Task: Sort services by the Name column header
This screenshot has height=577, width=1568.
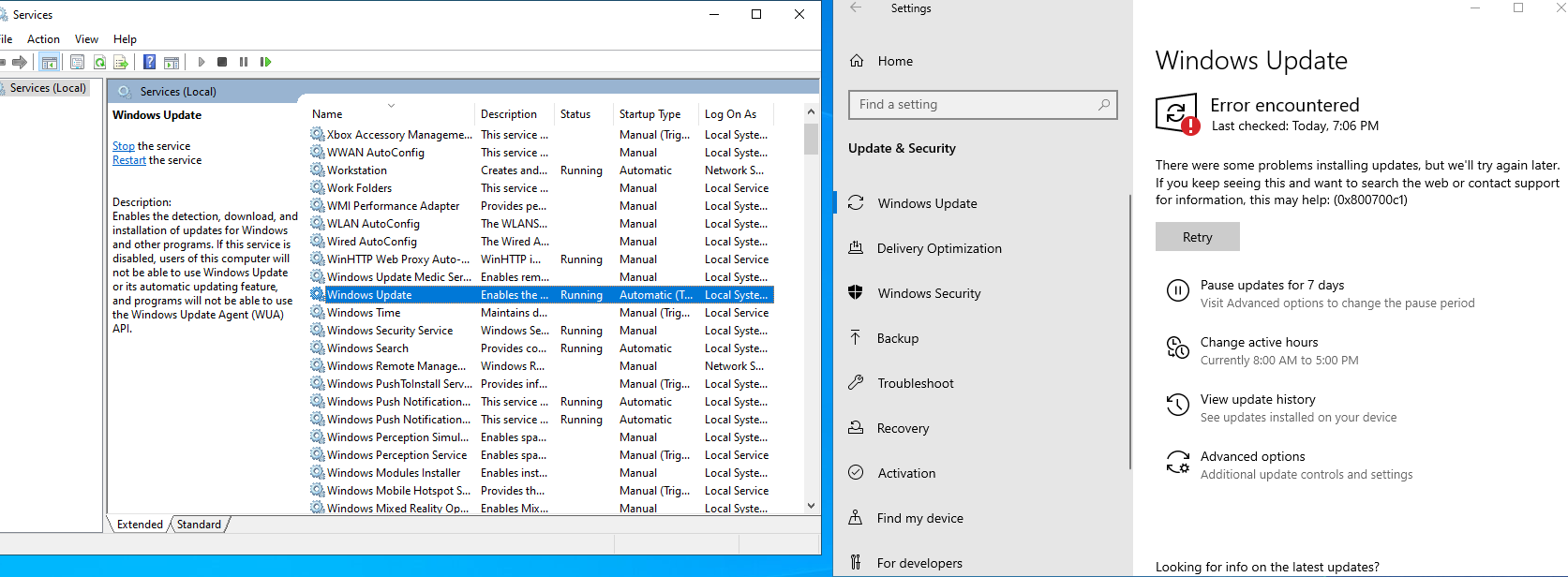Action: coord(327,114)
